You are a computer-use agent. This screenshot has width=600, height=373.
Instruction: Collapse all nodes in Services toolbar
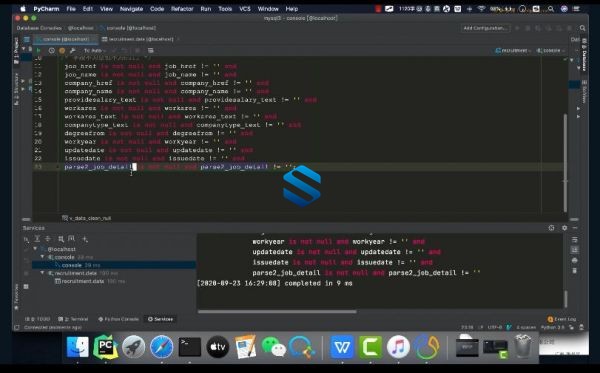[48, 239]
